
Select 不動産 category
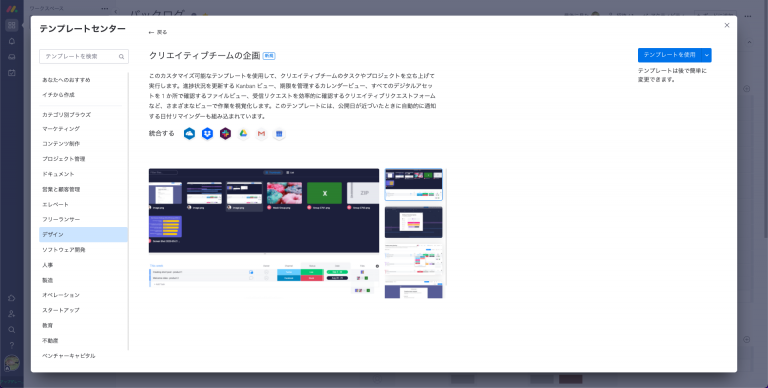[50, 340]
